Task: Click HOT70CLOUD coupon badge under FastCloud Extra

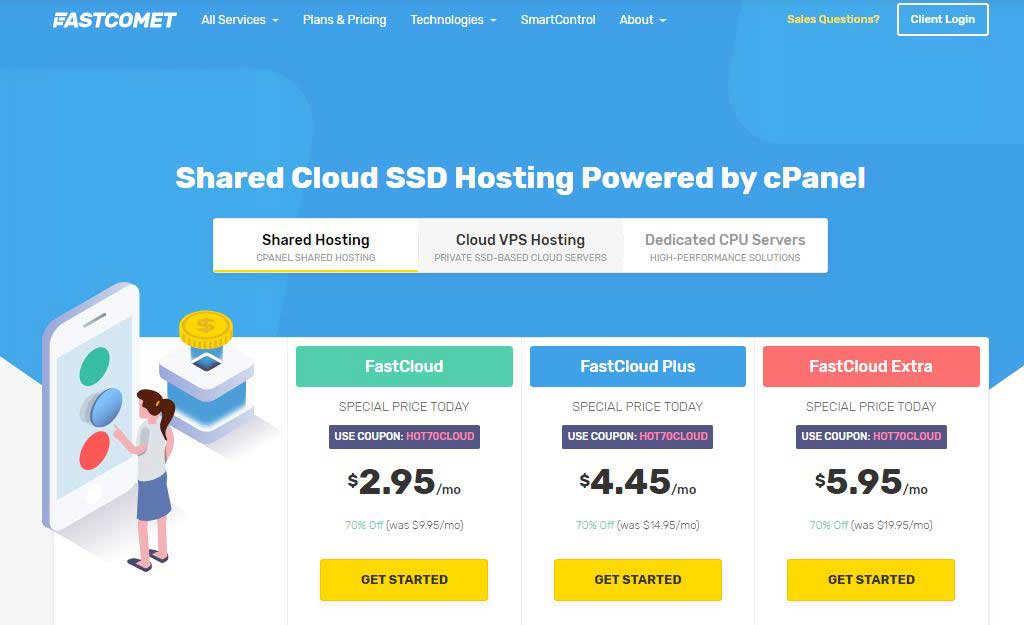Action: 871,436
